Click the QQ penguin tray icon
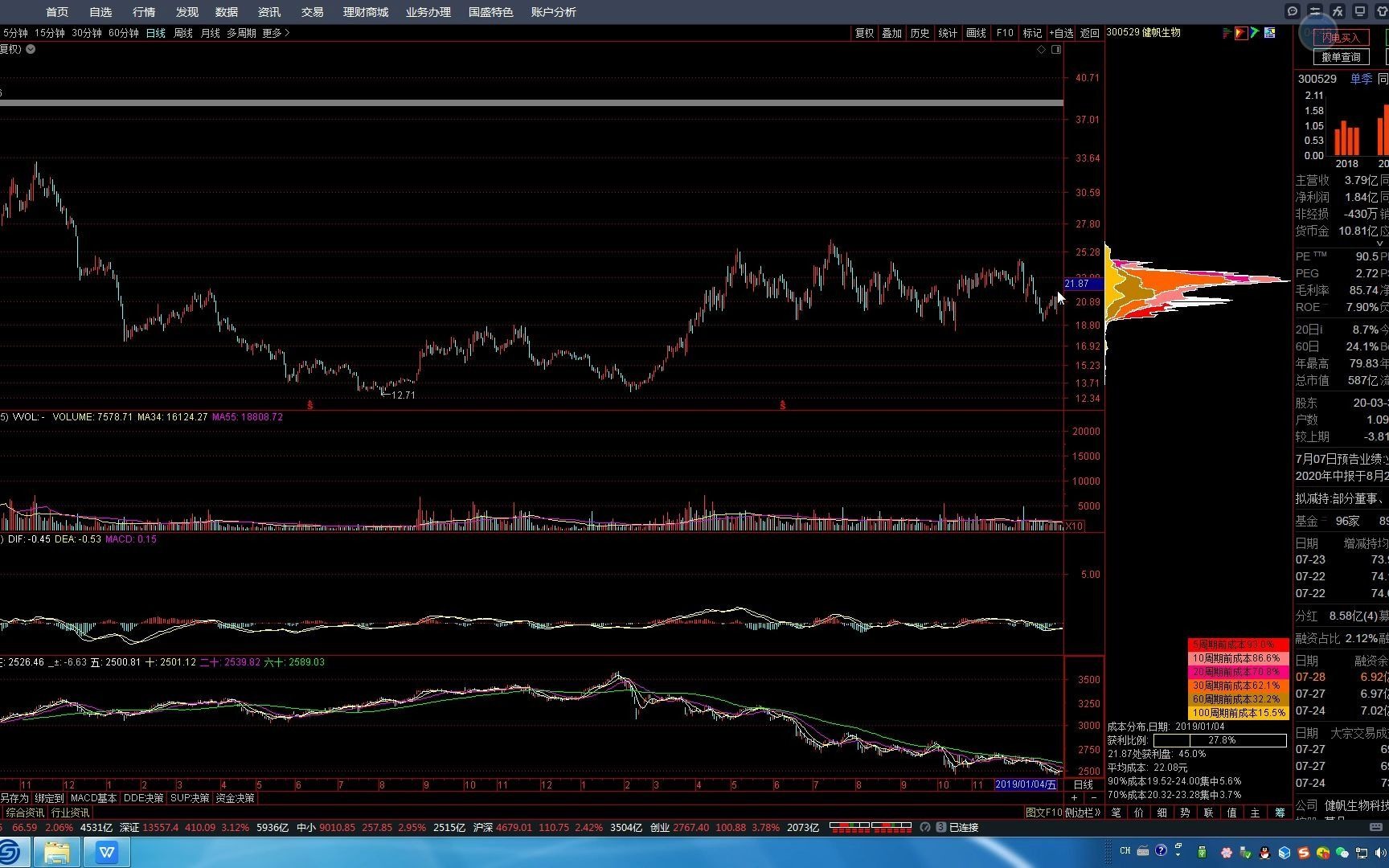Screen dimensions: 1389x868 click(1264, 852)
